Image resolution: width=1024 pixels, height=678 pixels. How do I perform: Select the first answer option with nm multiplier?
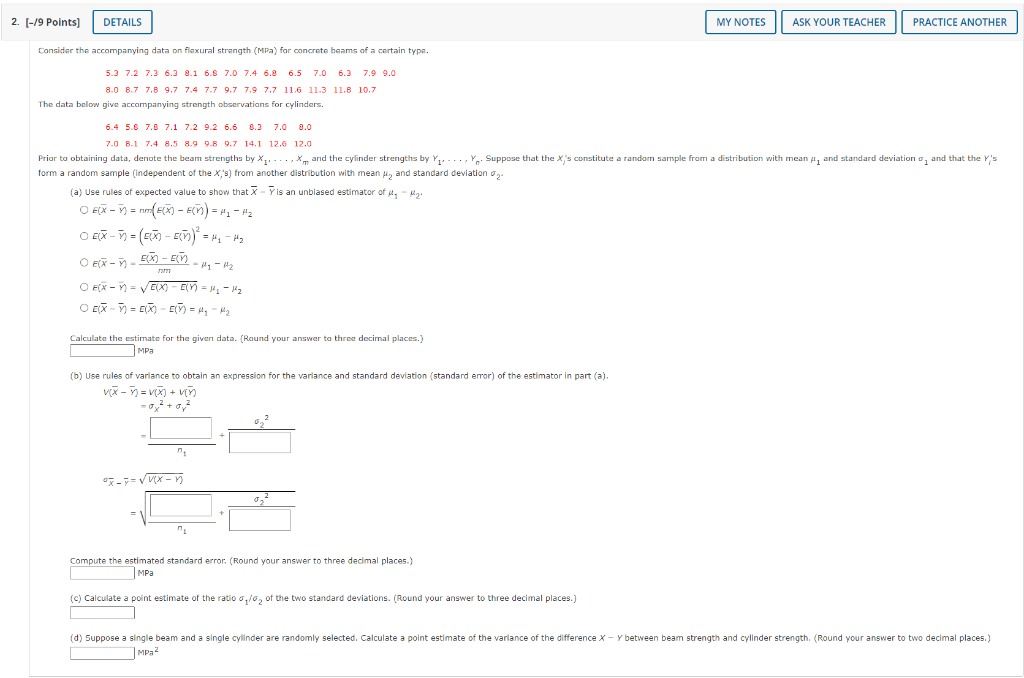(83, 211)
